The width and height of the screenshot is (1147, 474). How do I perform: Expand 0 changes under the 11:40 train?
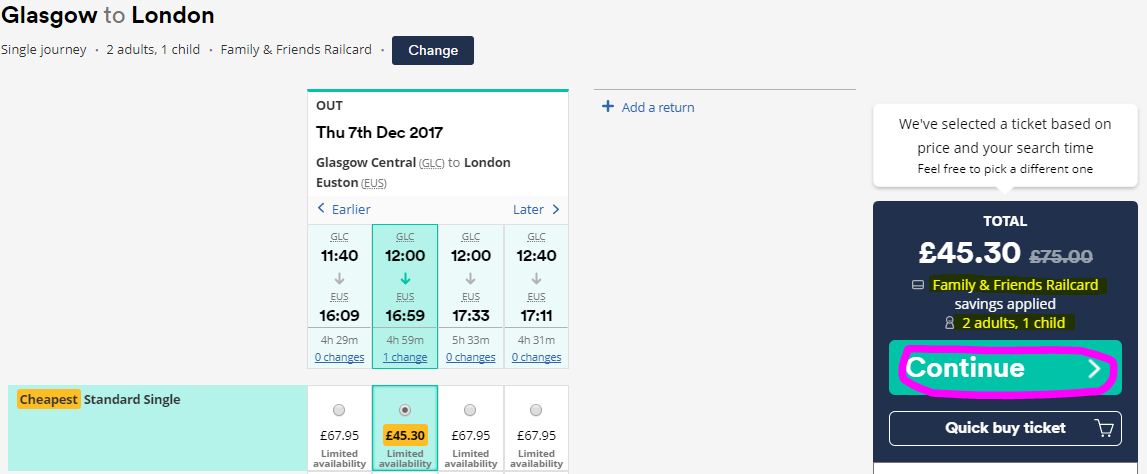339,357
